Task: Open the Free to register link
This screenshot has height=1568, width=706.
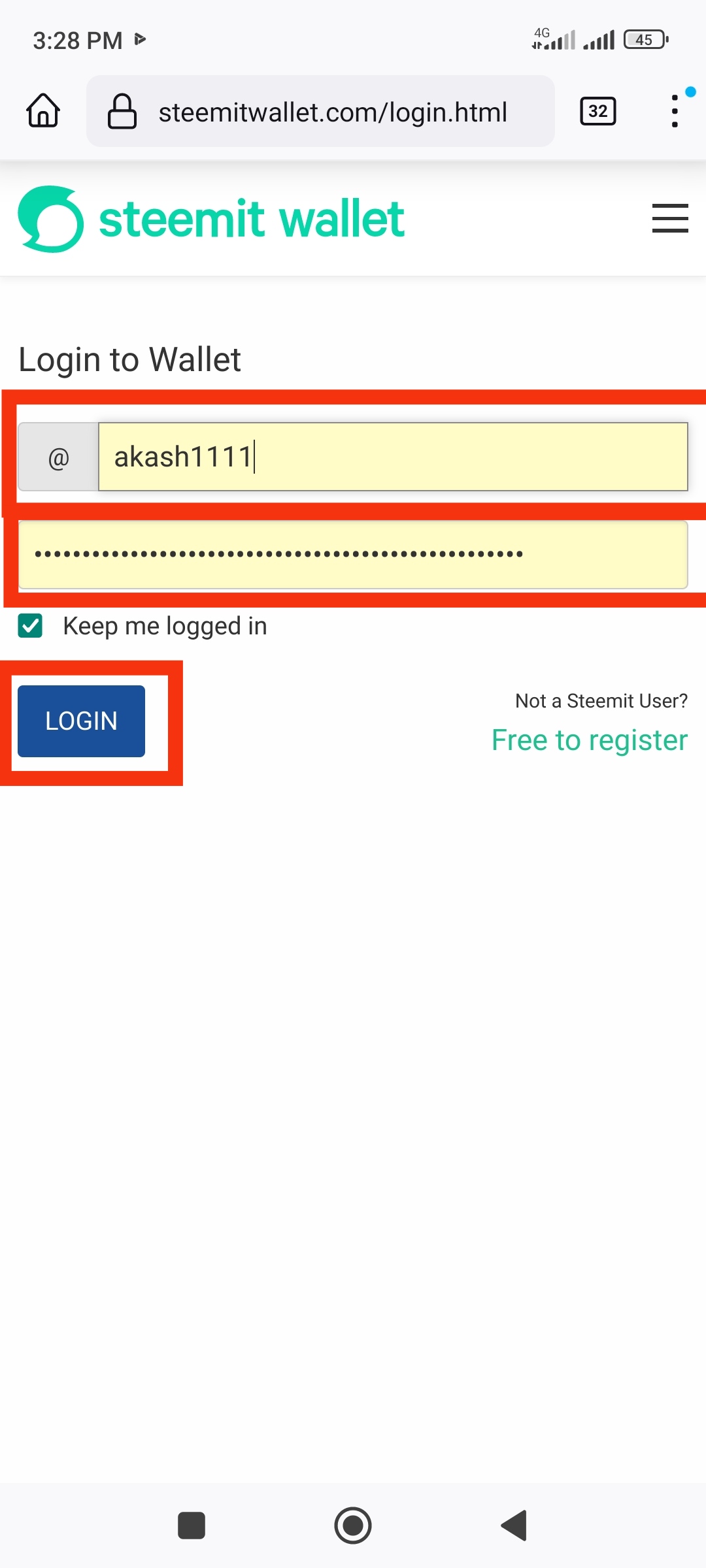Action: pos(590,740)
